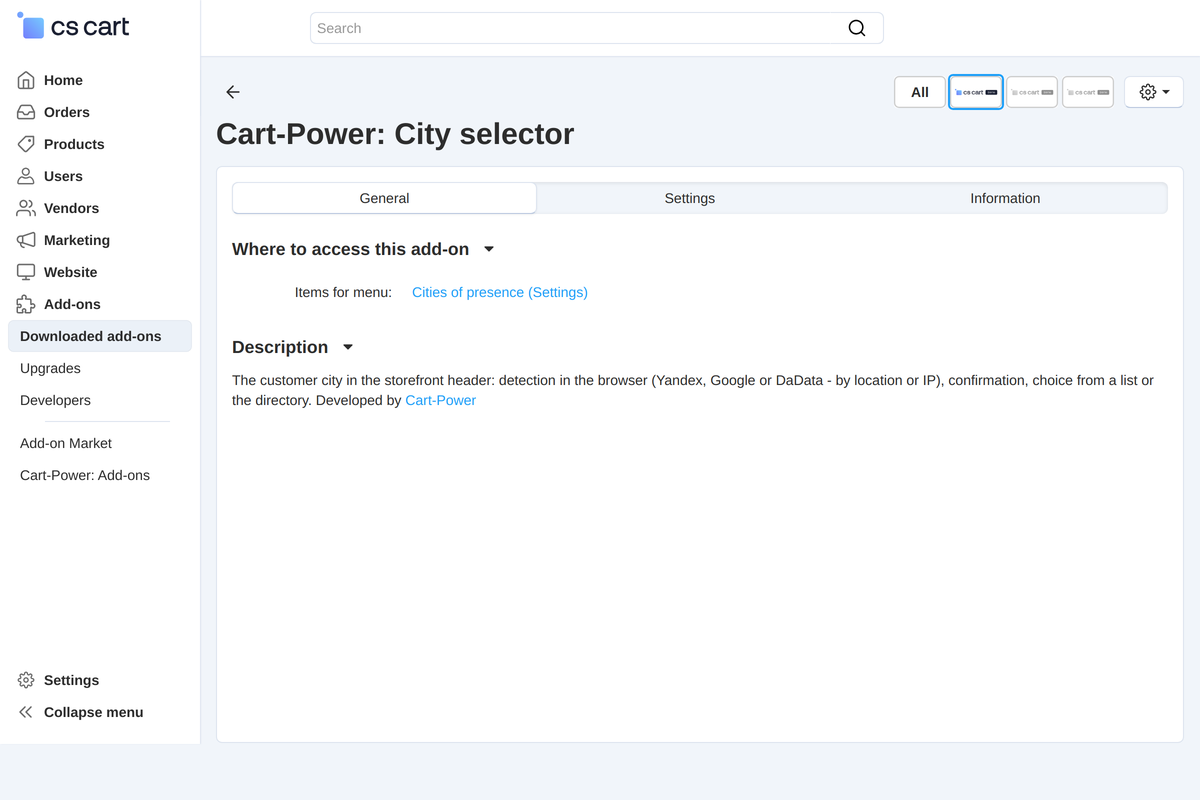Click the Home house icon
The image size is (1200, 800).
pyautogui.click(x=26, y=80)
